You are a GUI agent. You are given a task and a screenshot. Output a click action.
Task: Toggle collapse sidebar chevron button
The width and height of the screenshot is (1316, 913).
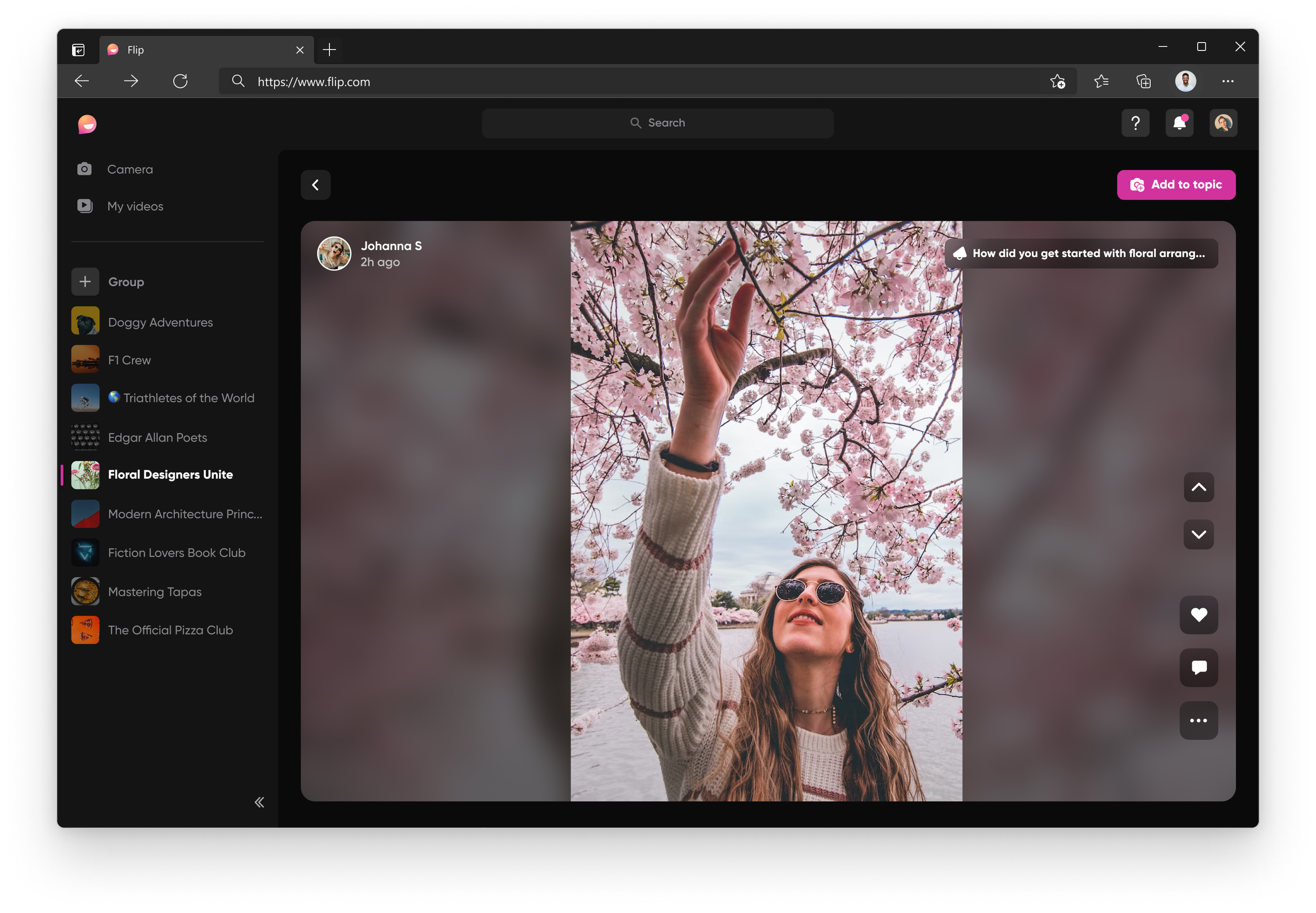(258, 802)
